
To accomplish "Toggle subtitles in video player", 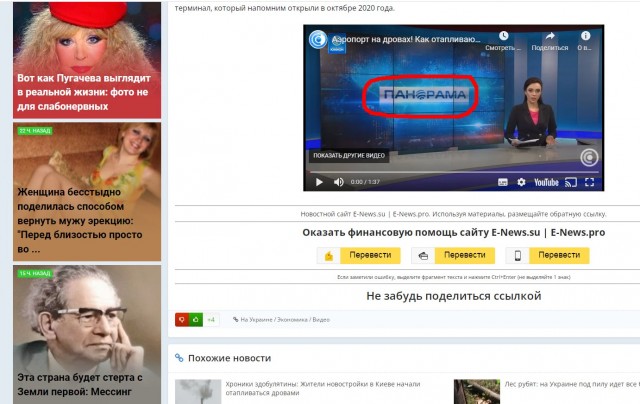I will (503, 182).
